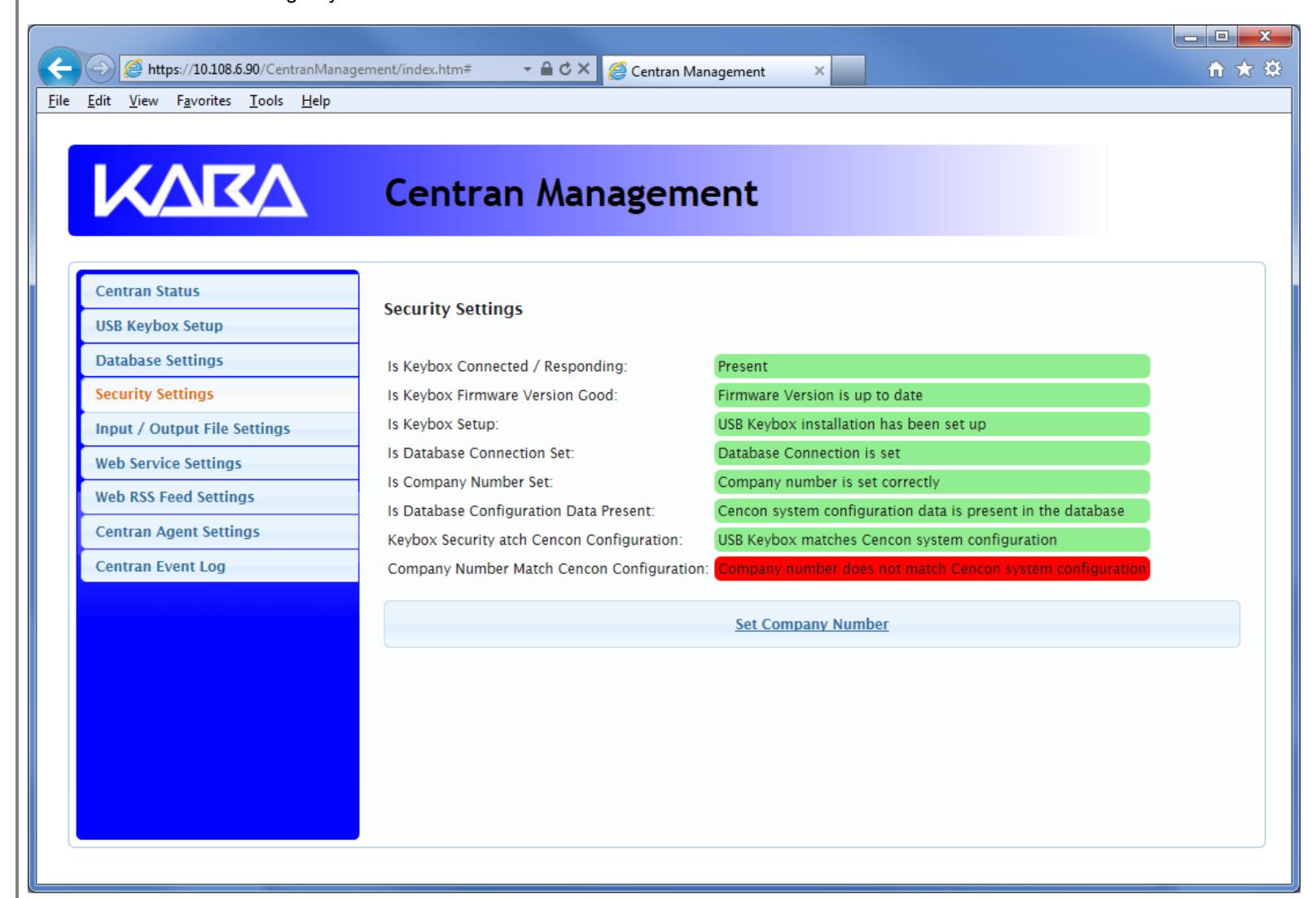Open Web RSS Feed Settings
Image resolution: width=1316 pixels, height=898 pixels.
point(218,497)
